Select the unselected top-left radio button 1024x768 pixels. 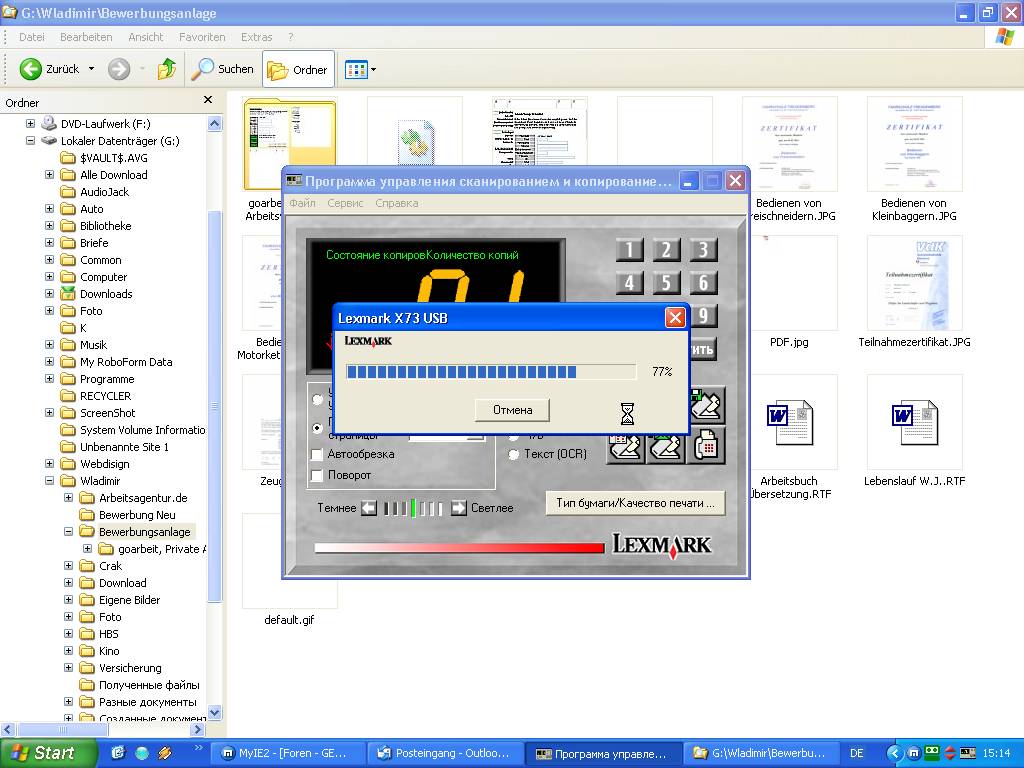pos(317,399)
